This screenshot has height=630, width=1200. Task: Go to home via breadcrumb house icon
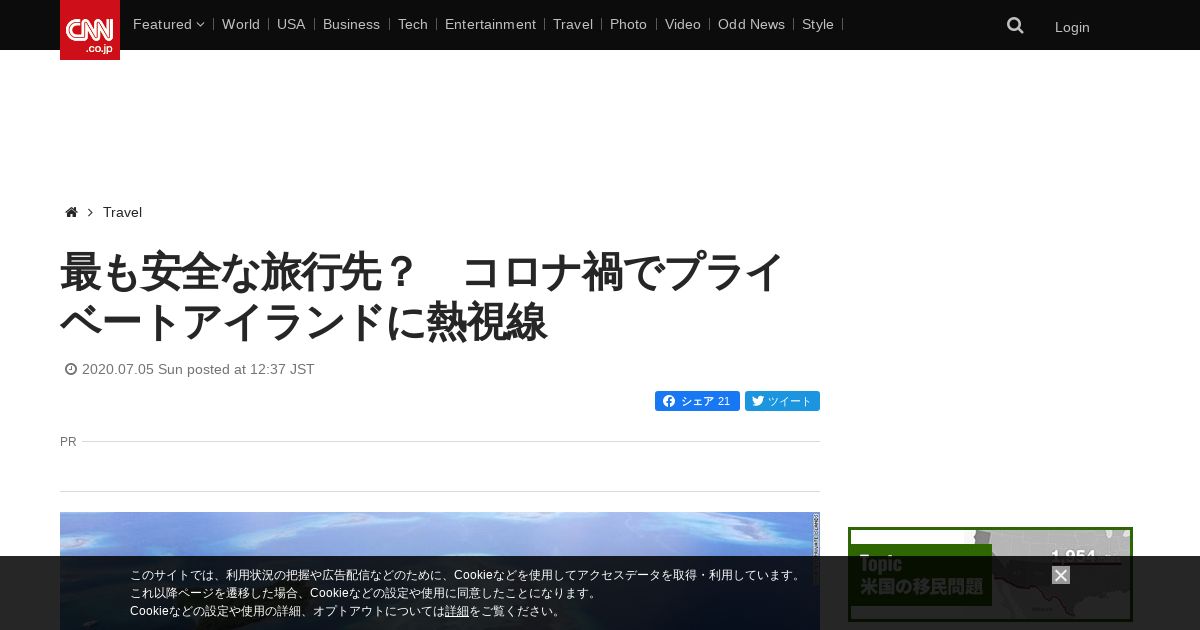click(71, 212)
